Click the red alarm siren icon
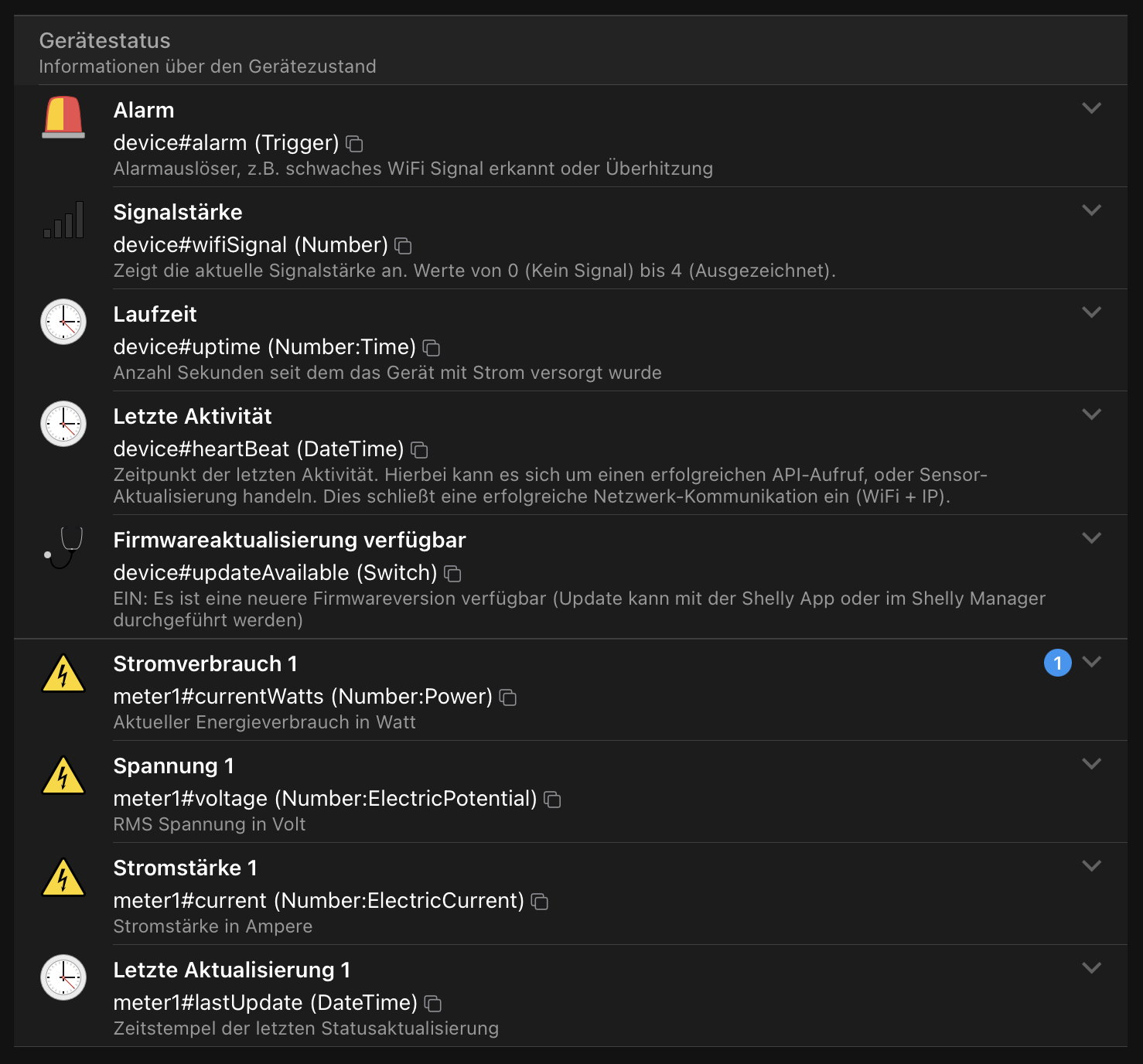This screenshot has height=1064, width=1143. pos(63,118)
